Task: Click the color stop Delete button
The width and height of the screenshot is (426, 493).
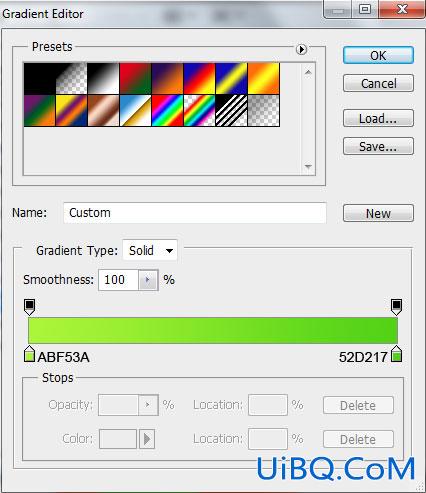Action: pos(358,439)
